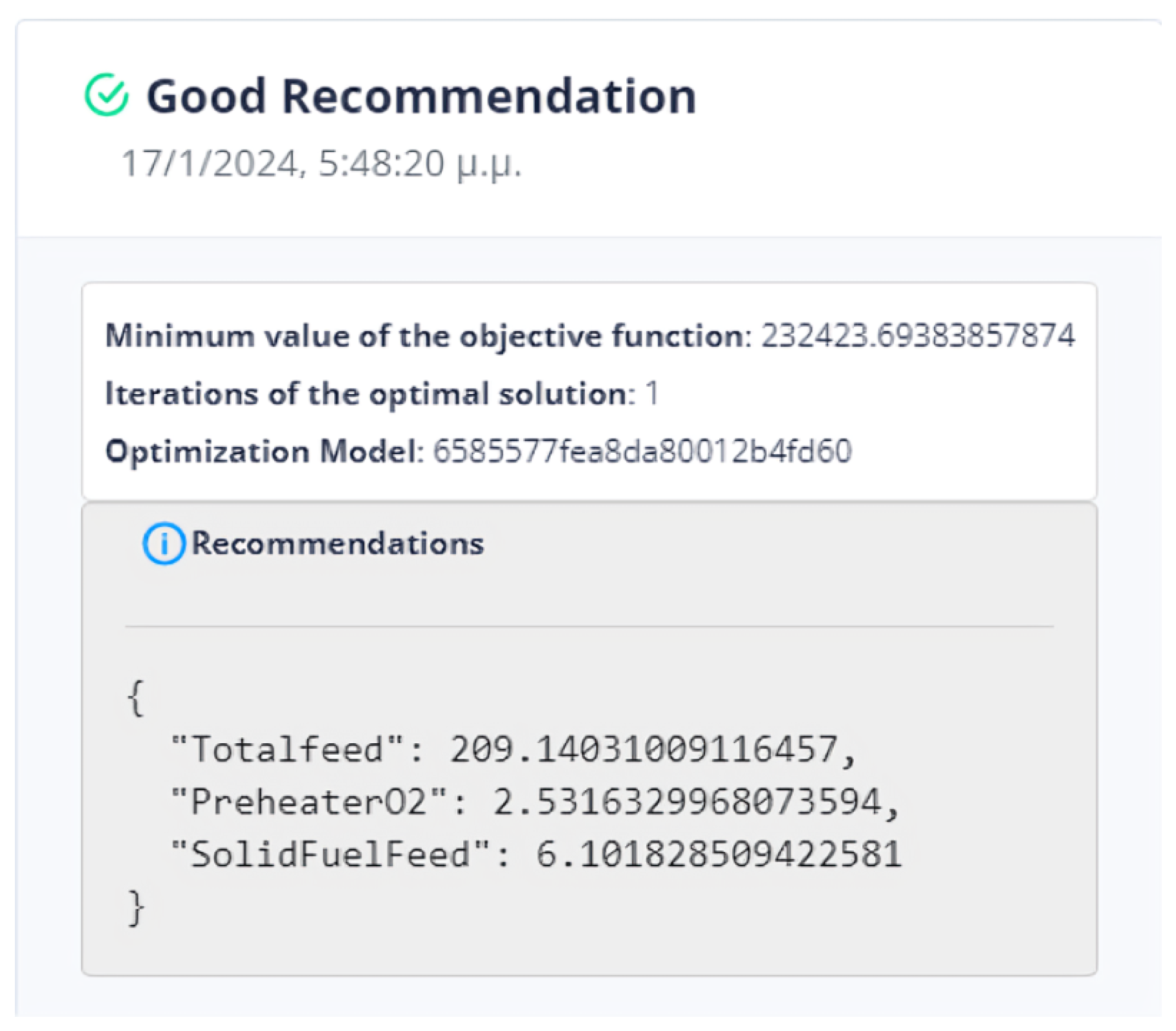Screen dimensions: 1176x1031
Task: Open the model ID 6585577fea8da80012b4fd60
Action: (x=642, y=451)
